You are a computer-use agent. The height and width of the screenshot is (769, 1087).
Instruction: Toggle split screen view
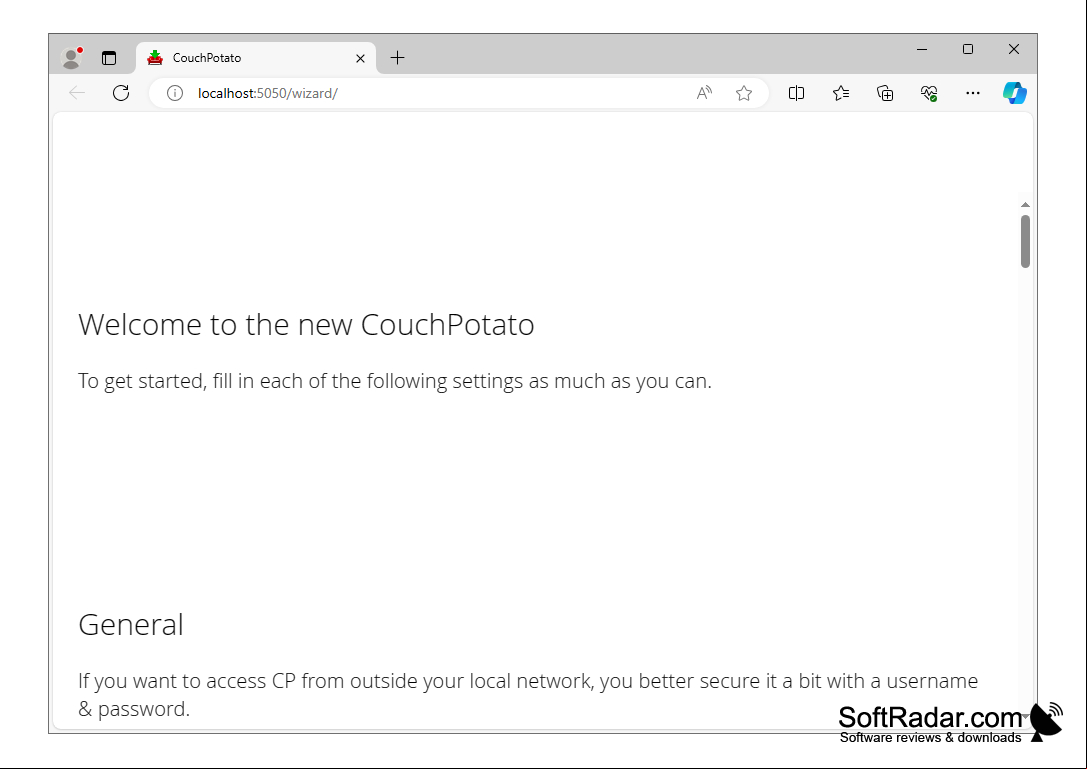pos(797,93)
